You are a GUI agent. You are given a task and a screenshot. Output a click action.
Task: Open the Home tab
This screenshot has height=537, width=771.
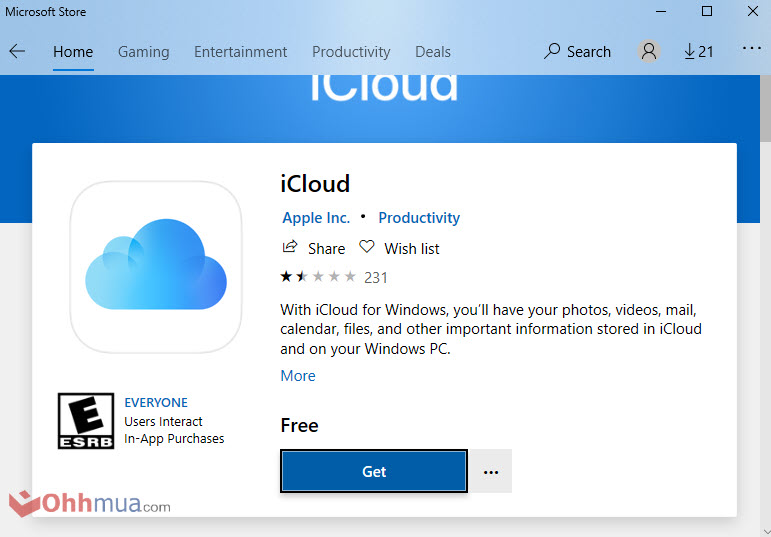(x=73, y=52)
